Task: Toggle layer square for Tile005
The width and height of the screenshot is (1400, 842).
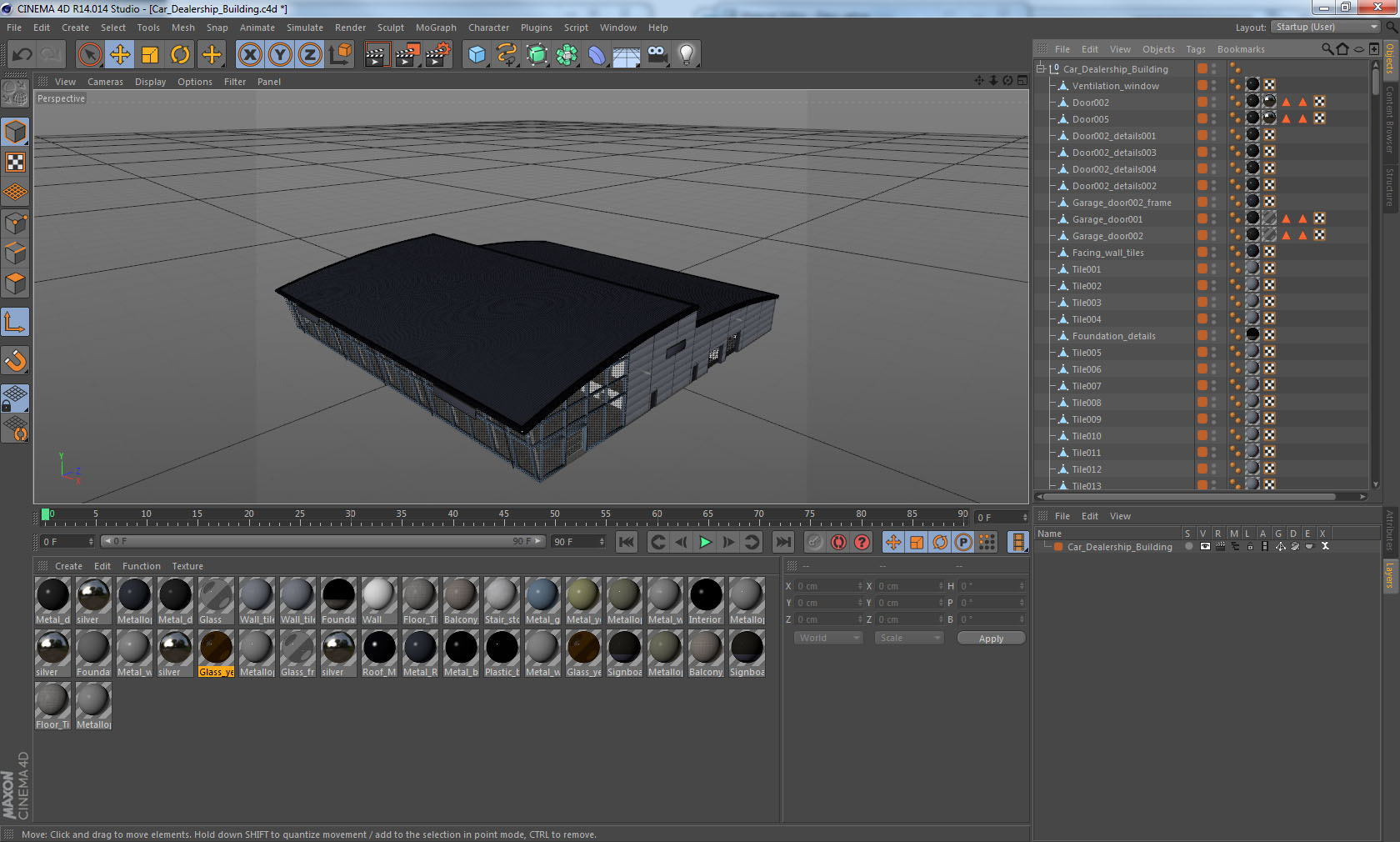Action: click(1202, 352)
